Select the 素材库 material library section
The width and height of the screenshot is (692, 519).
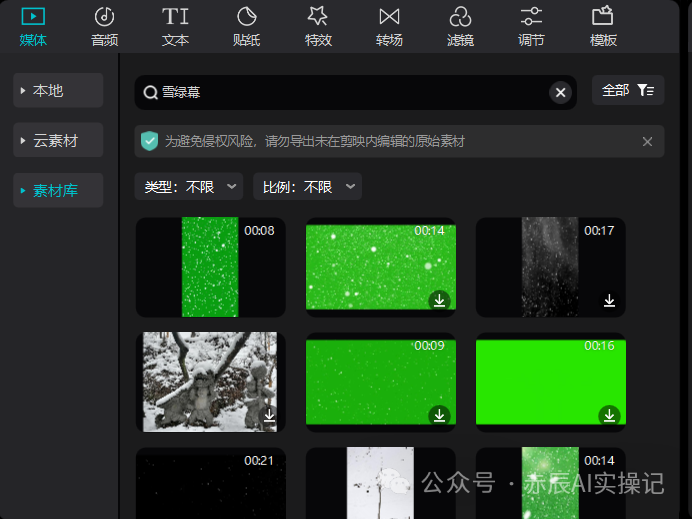pyautogui.click(x=58, y=190)
